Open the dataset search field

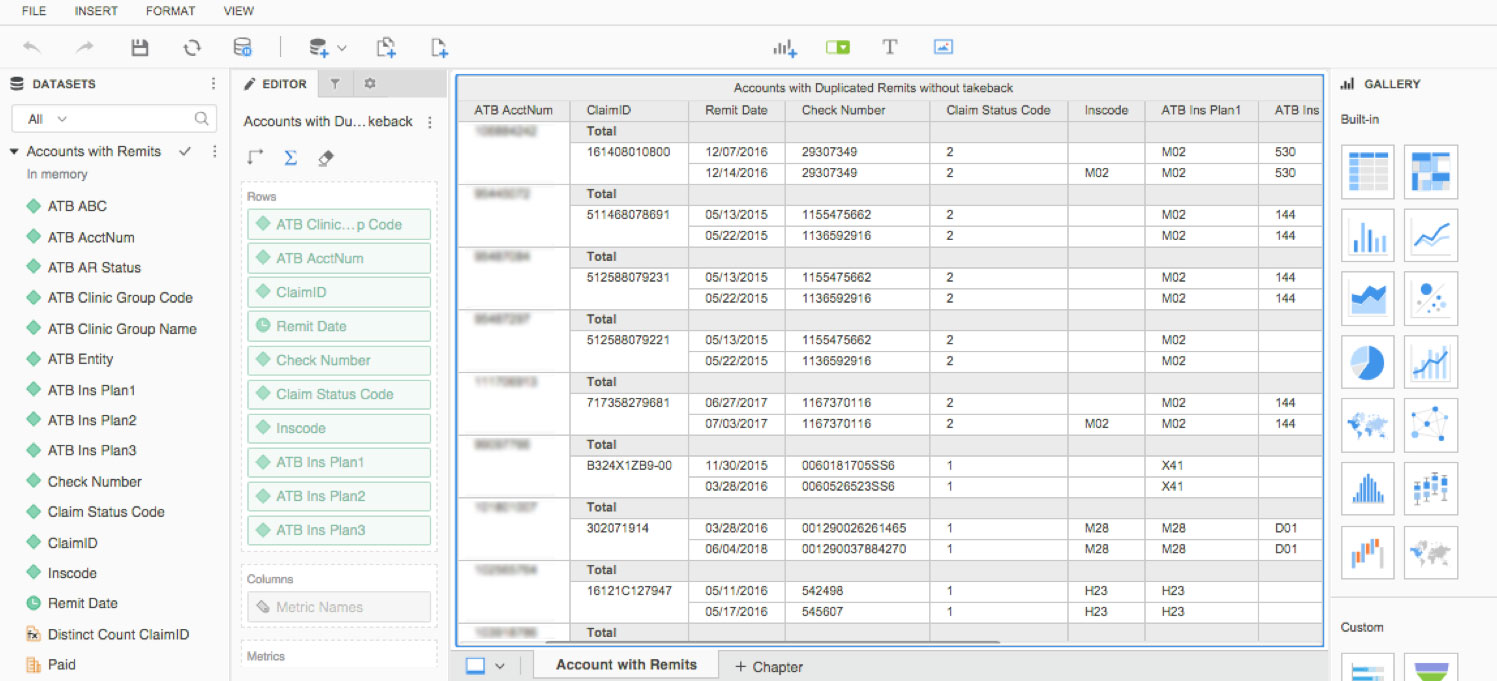202,118
